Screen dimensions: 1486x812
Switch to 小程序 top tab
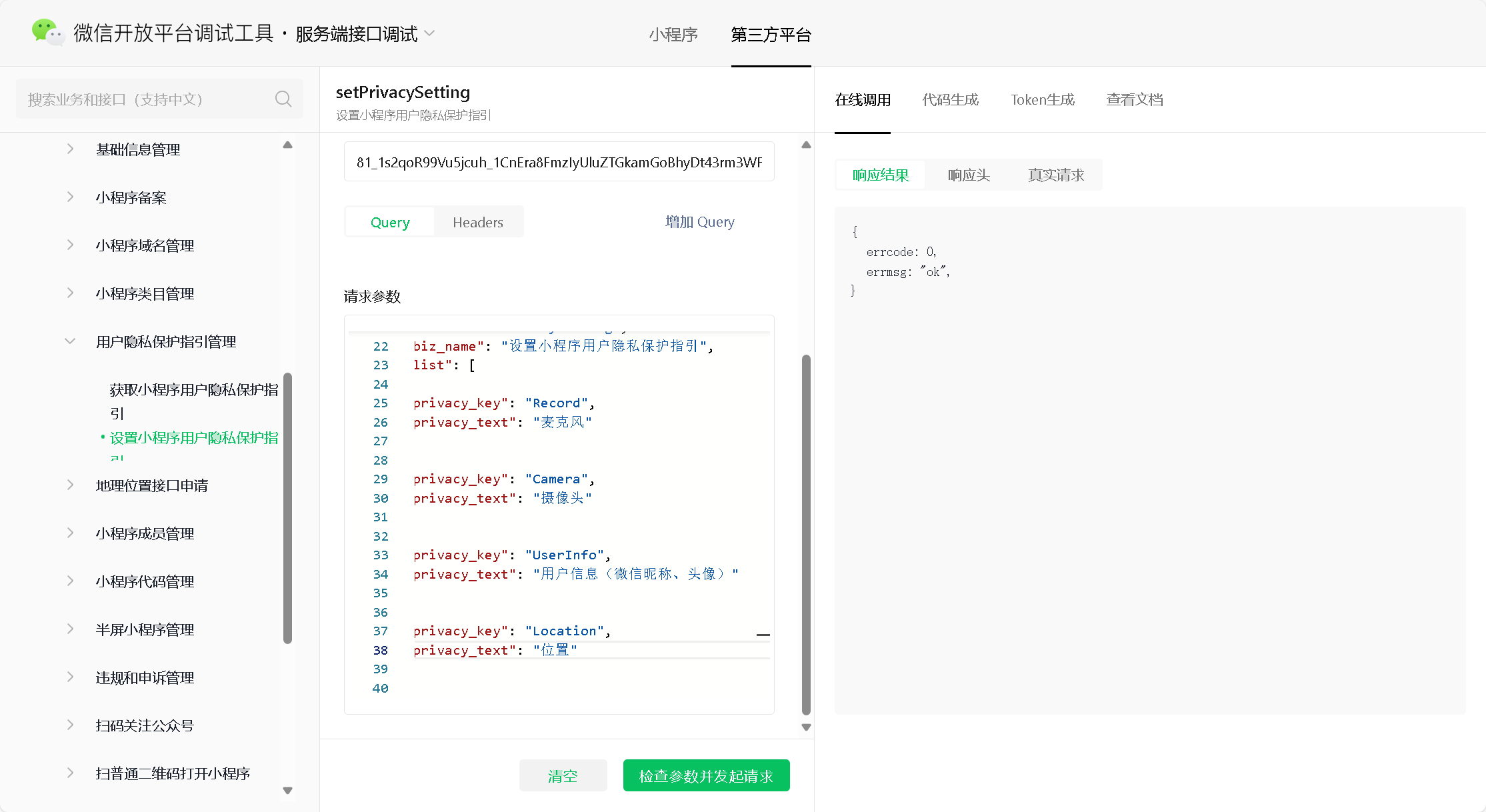[x=673, y=35]
